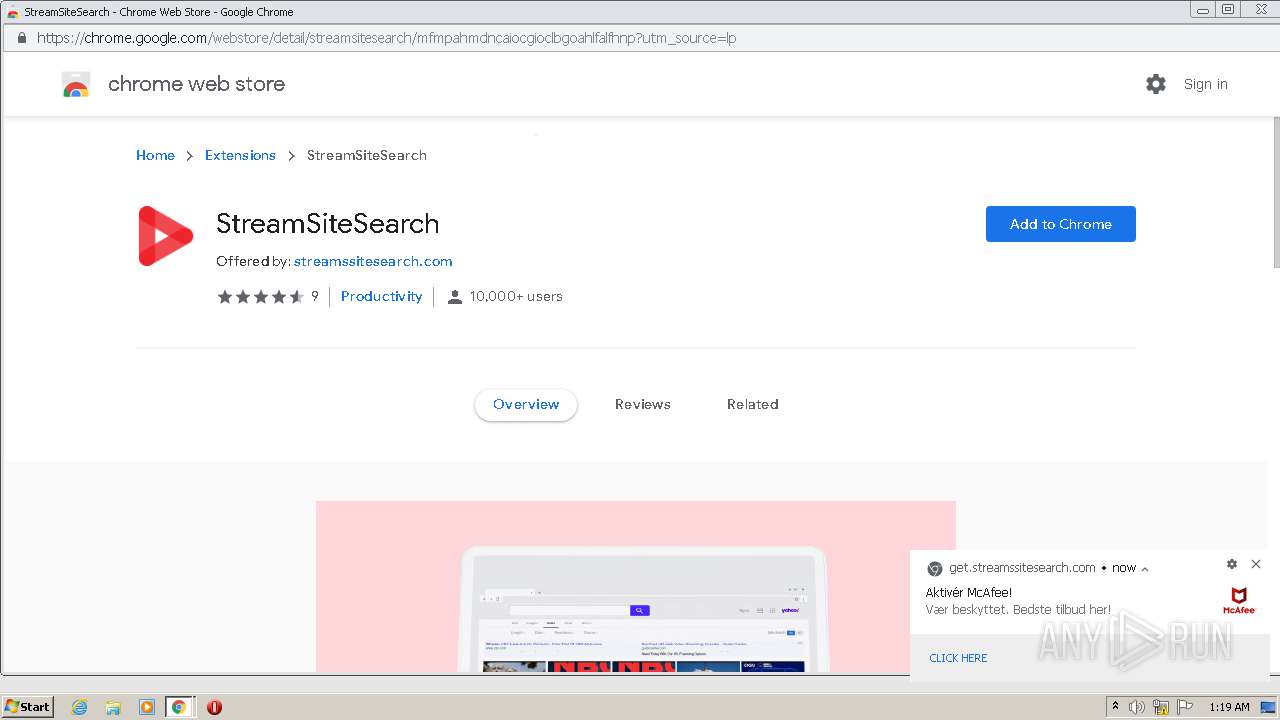This screenshot has height=720, width=1280.
Task: Click the extension preview screenshot
Action: pyautogui.click(x=636, y=586)
